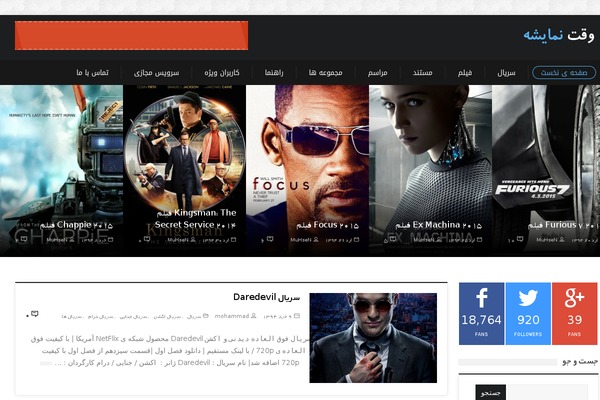
Task: Open the Facebook fans box
Action: [x=481, y=313]
